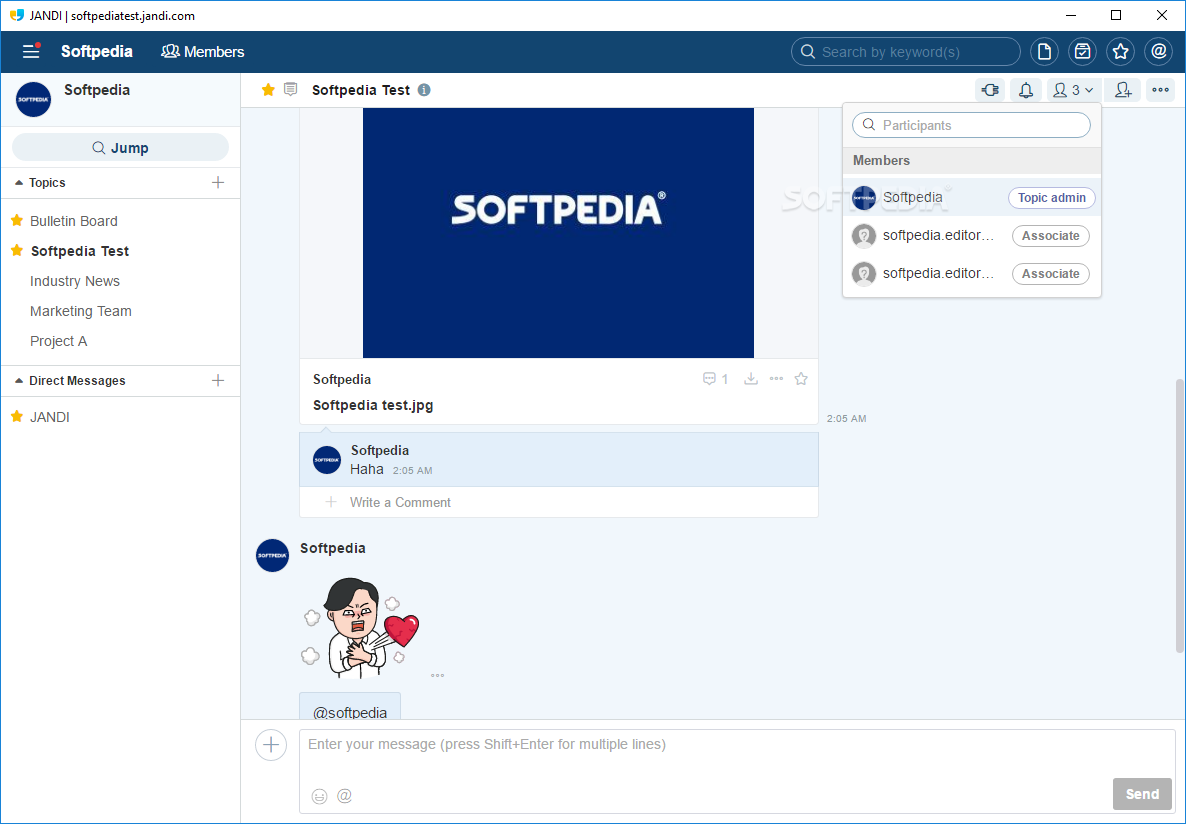Viewport: 1186px width, 824px height.
Task: Click the Softpedia avatar on sticker message
Action: click(x=272, y=555)
